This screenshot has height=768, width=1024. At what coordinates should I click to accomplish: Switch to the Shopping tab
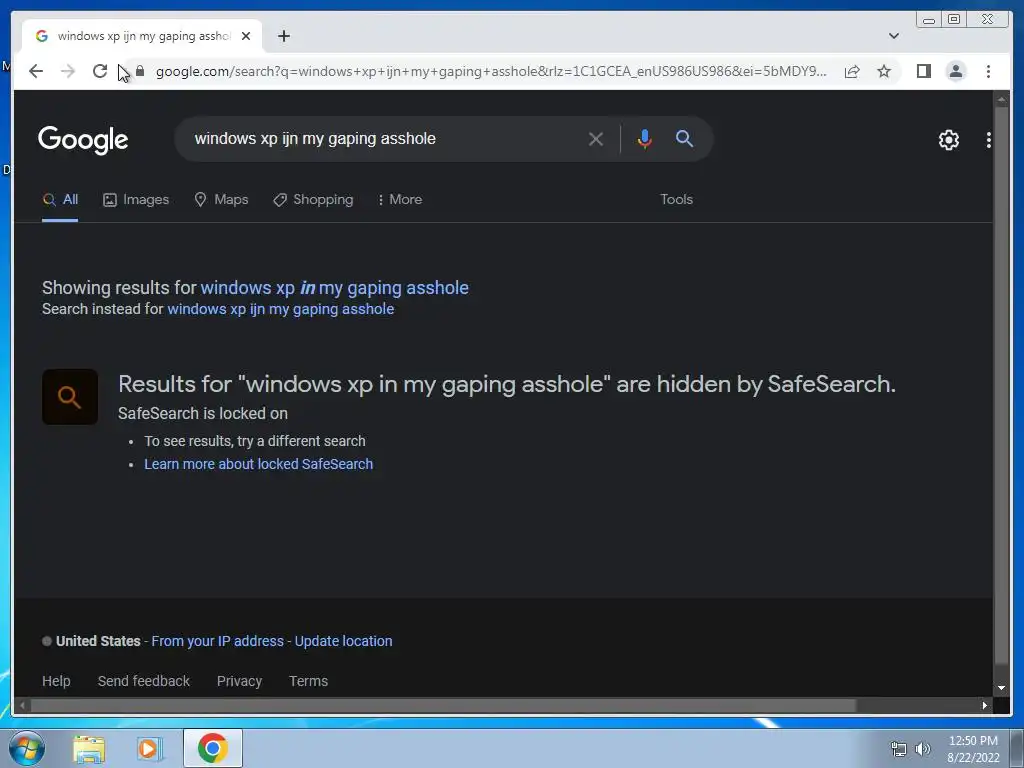tap(313, 200)
